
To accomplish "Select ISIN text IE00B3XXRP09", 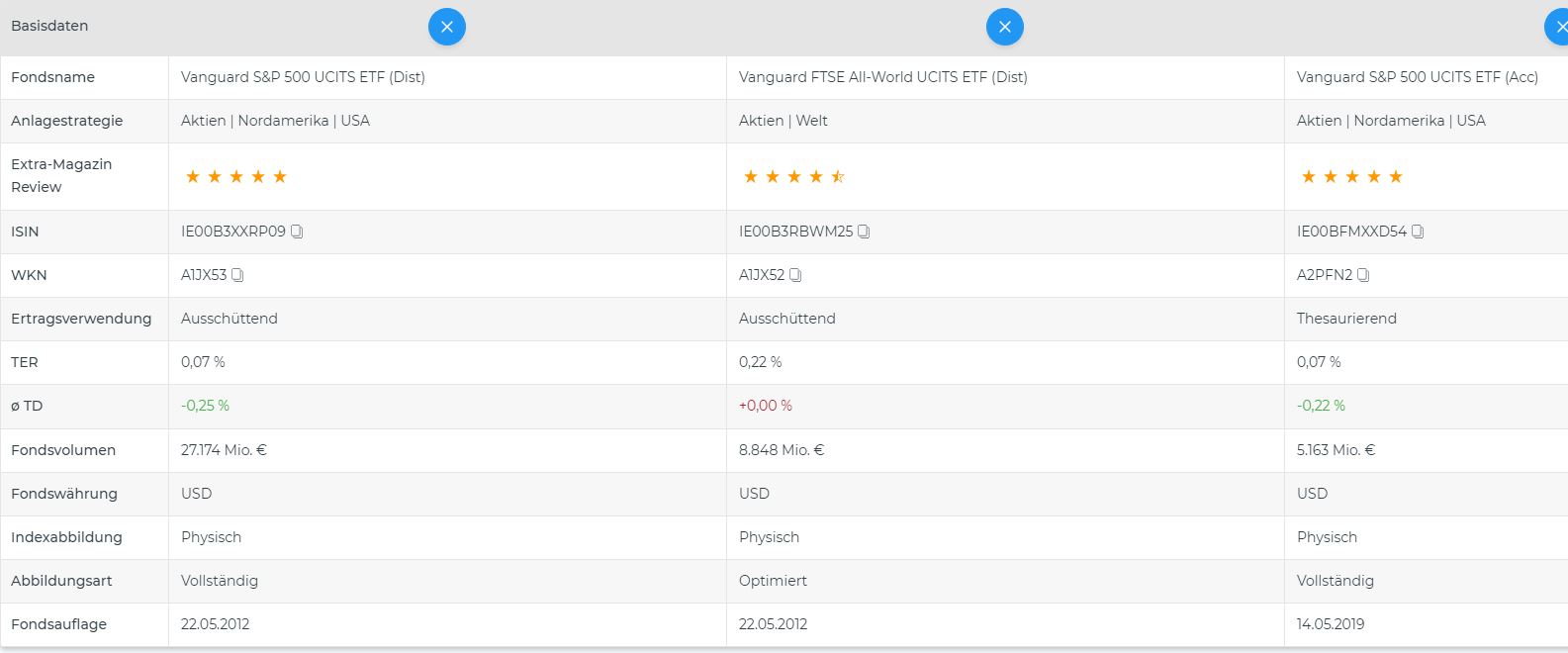I will tap(233, 232).
